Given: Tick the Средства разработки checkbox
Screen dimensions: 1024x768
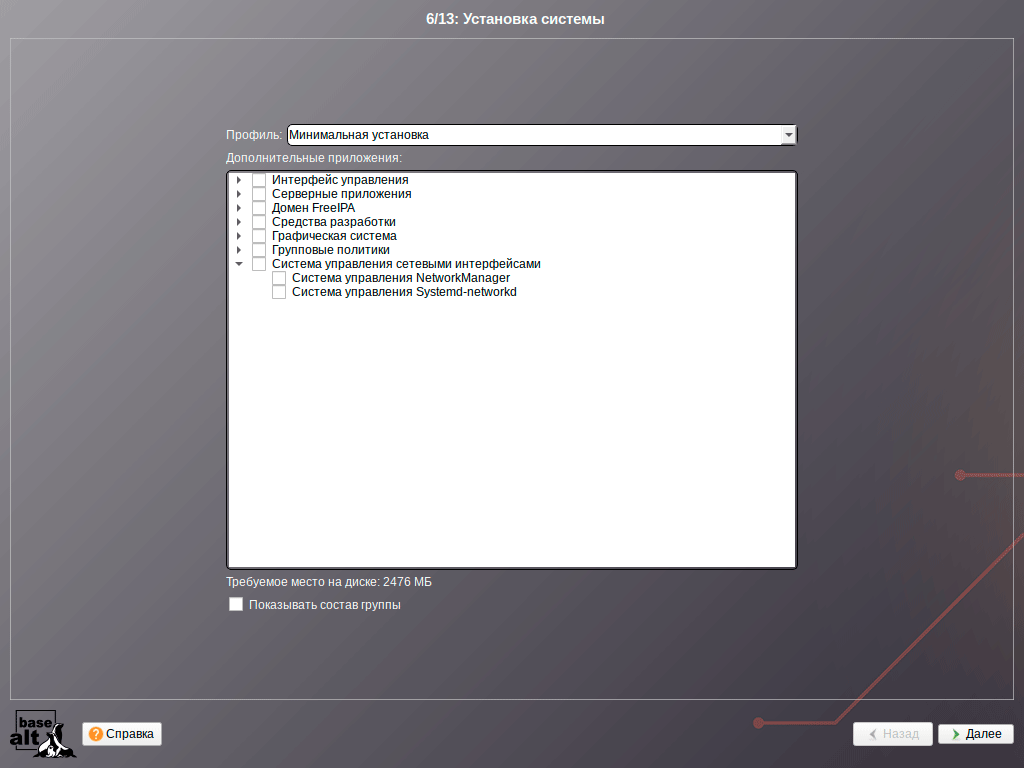Looking at the screenshot, I should (x=259, y=222).
